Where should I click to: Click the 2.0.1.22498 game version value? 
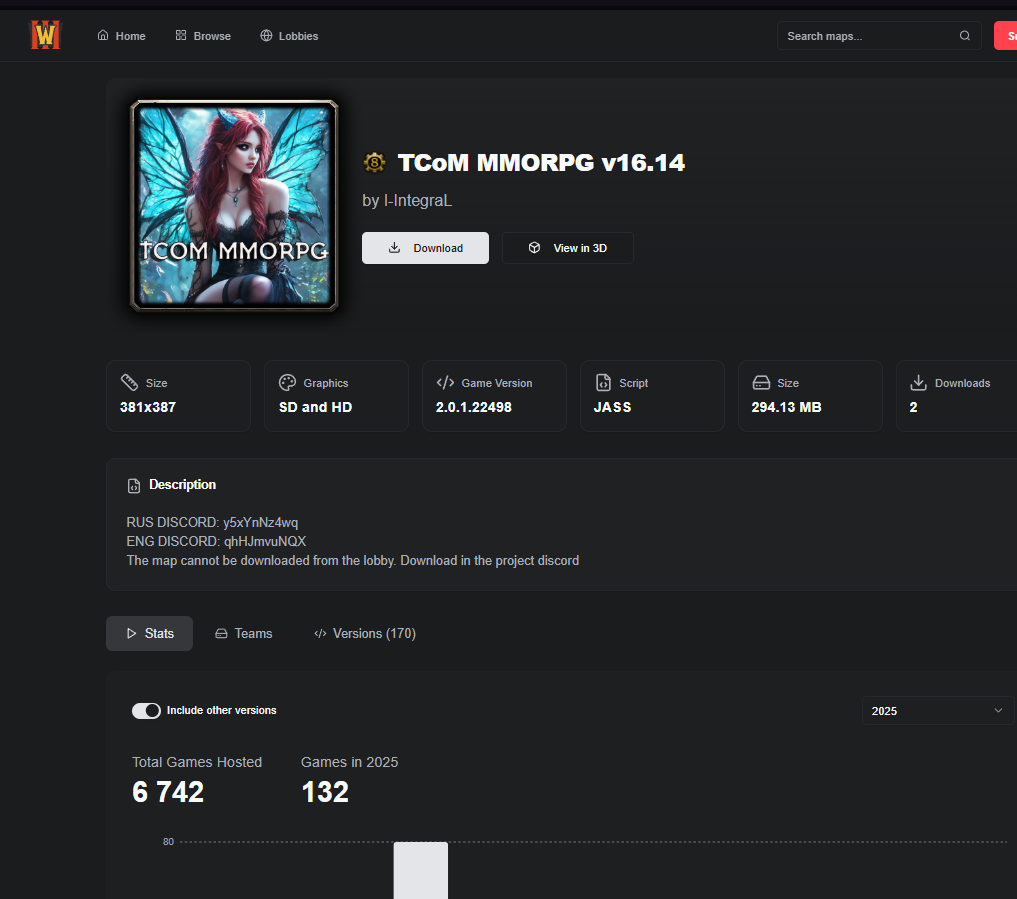point(473,407)
